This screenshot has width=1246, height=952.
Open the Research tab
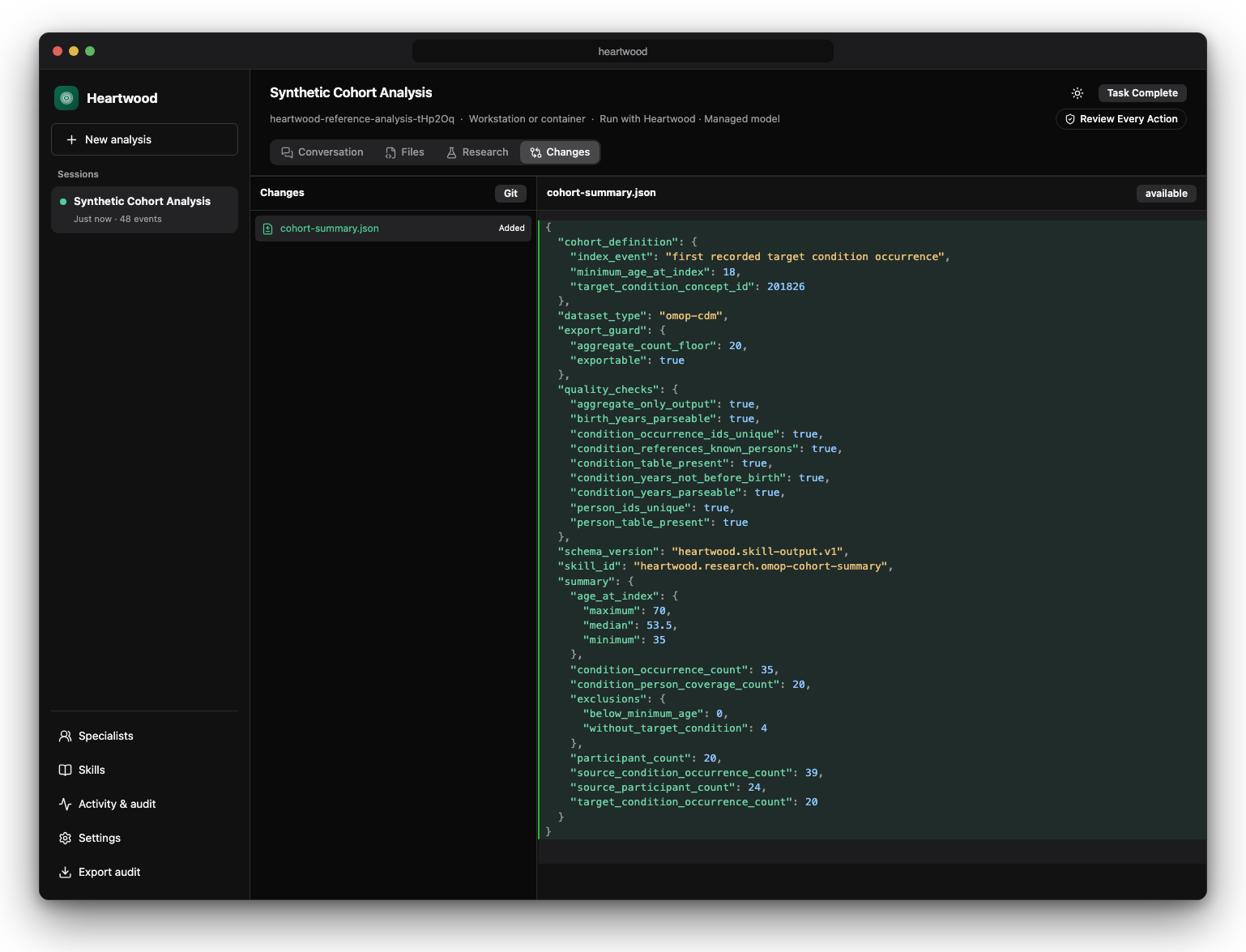pyautogui.click(x=477, y=152)
